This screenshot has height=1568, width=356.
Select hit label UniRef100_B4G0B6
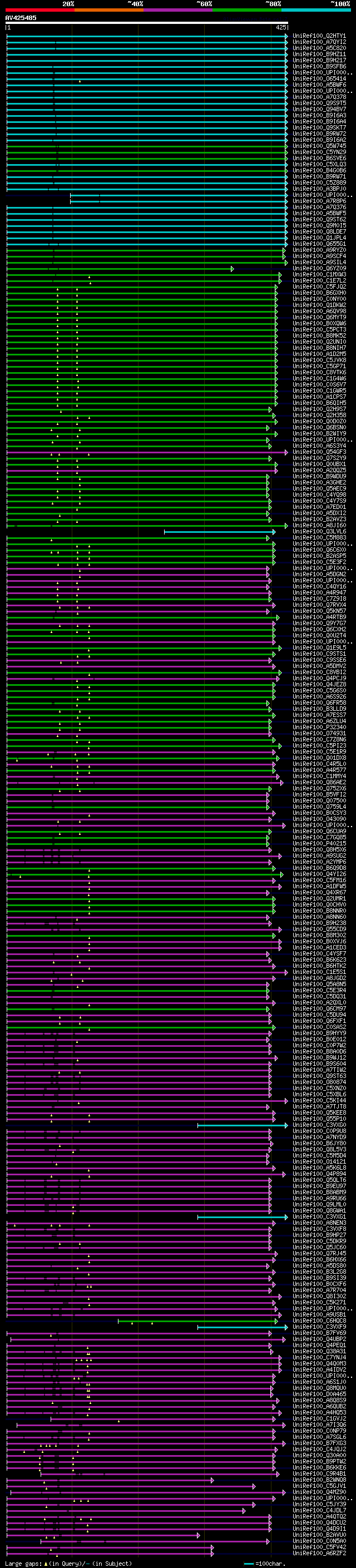[x=319, y=170]
